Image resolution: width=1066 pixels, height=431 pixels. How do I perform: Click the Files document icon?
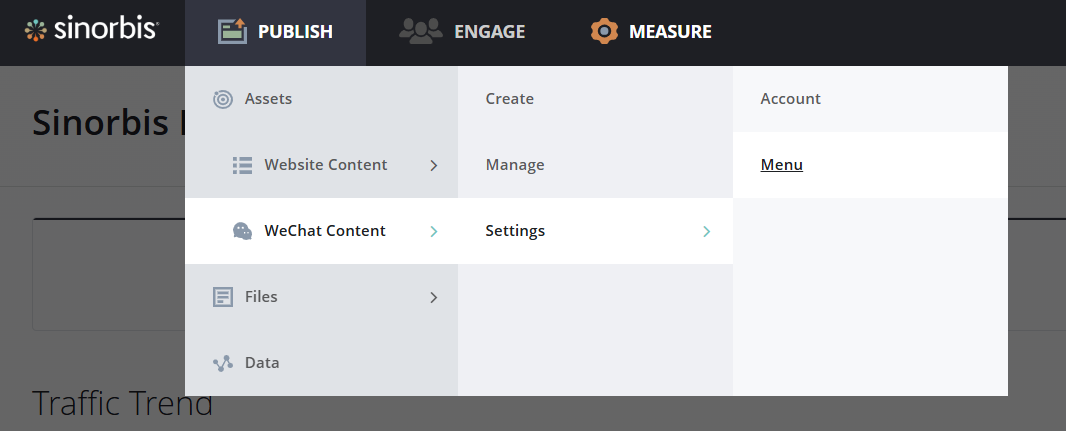coord(223,297)
